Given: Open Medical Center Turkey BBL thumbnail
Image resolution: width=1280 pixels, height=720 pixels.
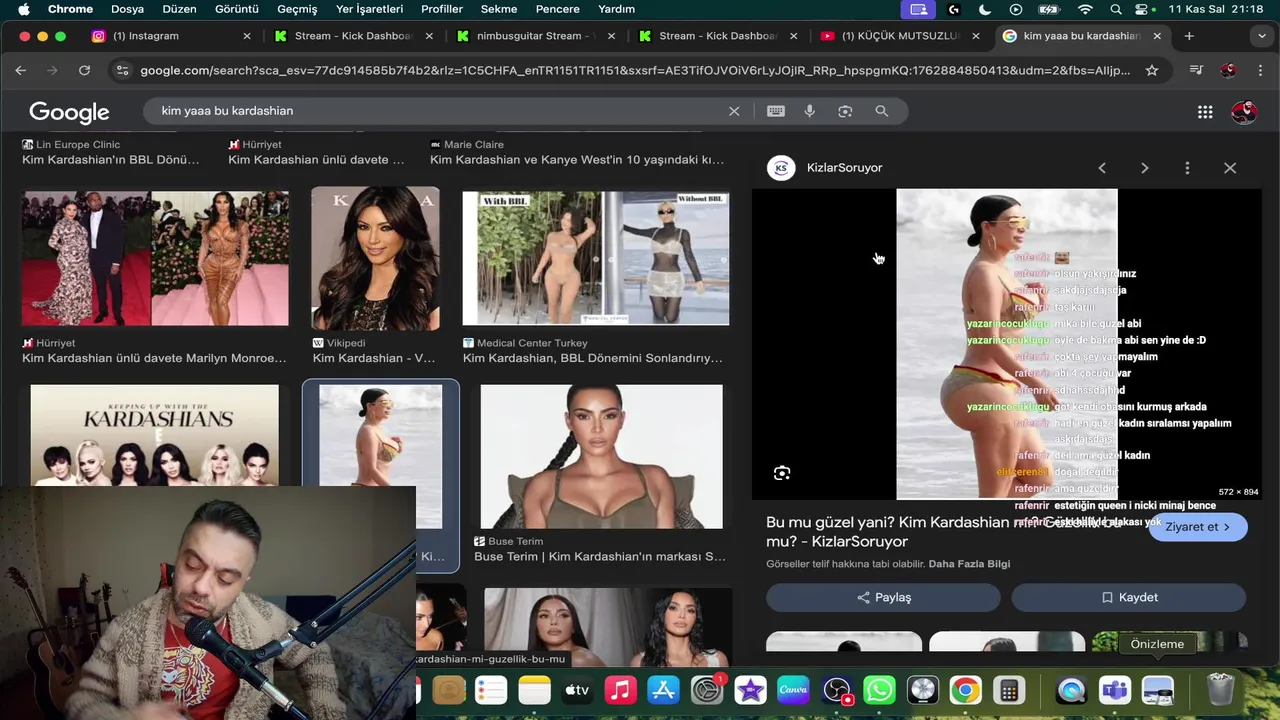Looking at the screenshot, I should coord(595,258).
